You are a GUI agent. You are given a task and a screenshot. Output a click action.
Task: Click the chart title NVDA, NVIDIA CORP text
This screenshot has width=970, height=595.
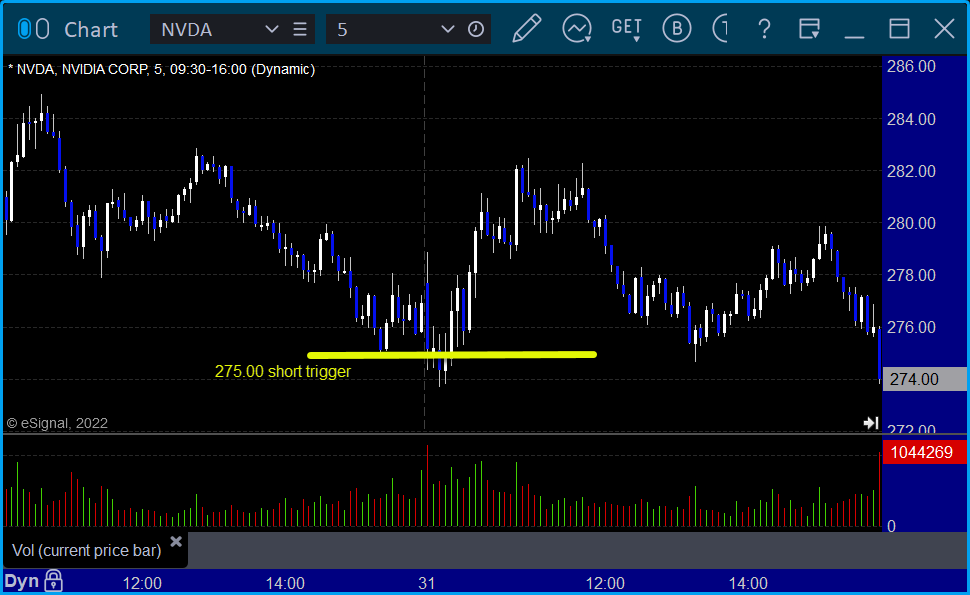tap(161, 69)
